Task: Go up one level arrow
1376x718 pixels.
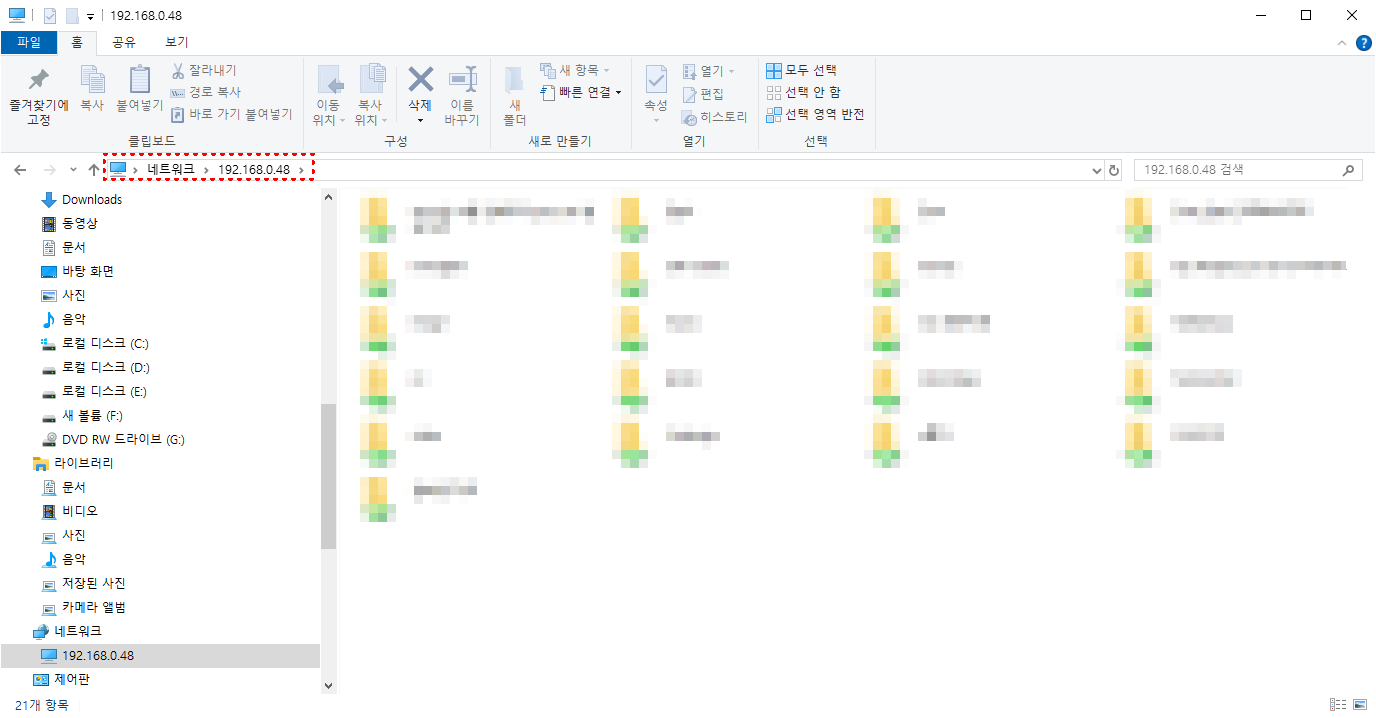Action: pos(94,170)
